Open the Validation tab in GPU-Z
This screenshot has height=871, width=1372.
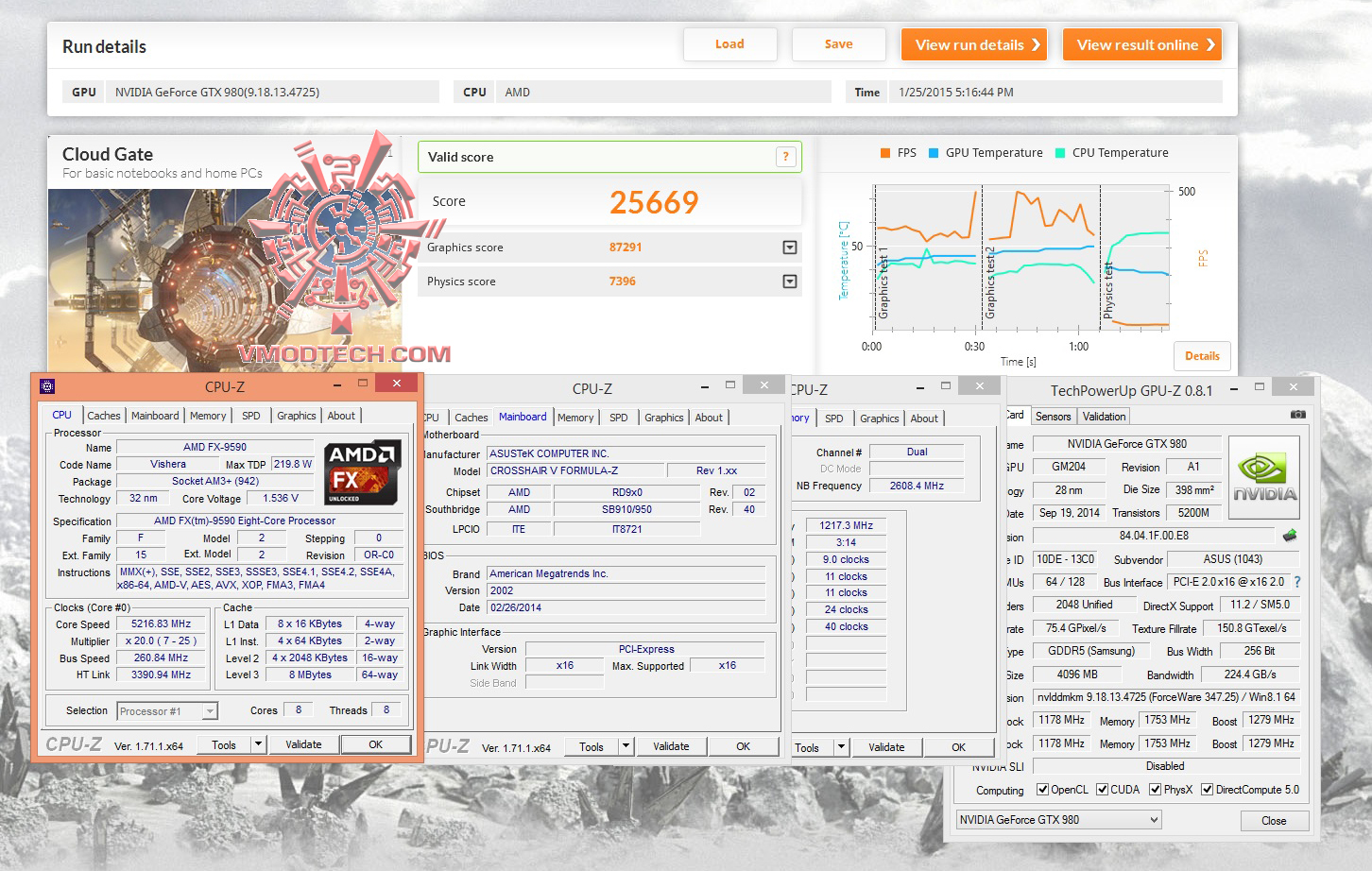[x=1104, y=417]
